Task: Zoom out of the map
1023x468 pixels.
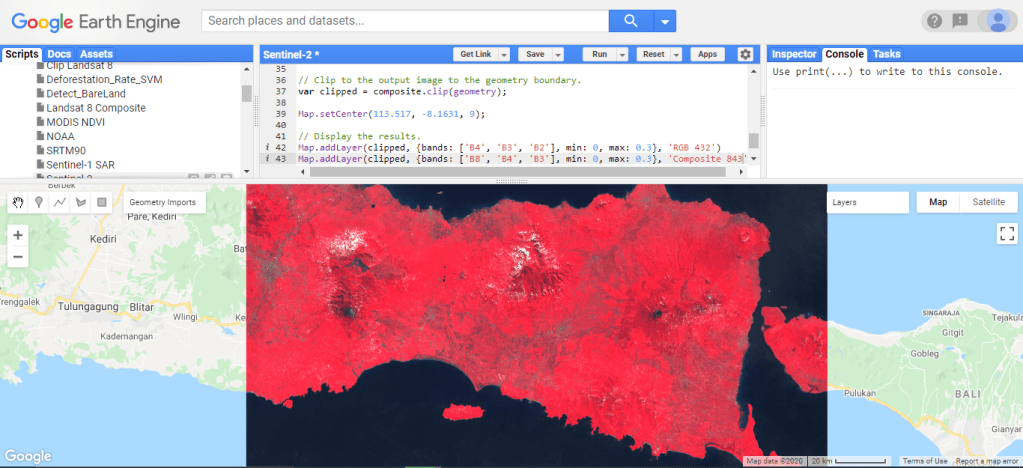Action: click(18, 257)
